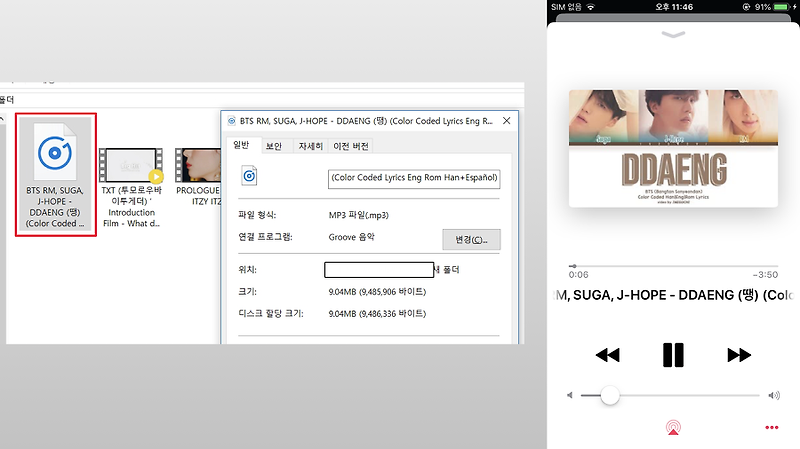Select the PROLOGUE ITZY video thumbnail
Screen dimensions: 800x449
point(198,165)
